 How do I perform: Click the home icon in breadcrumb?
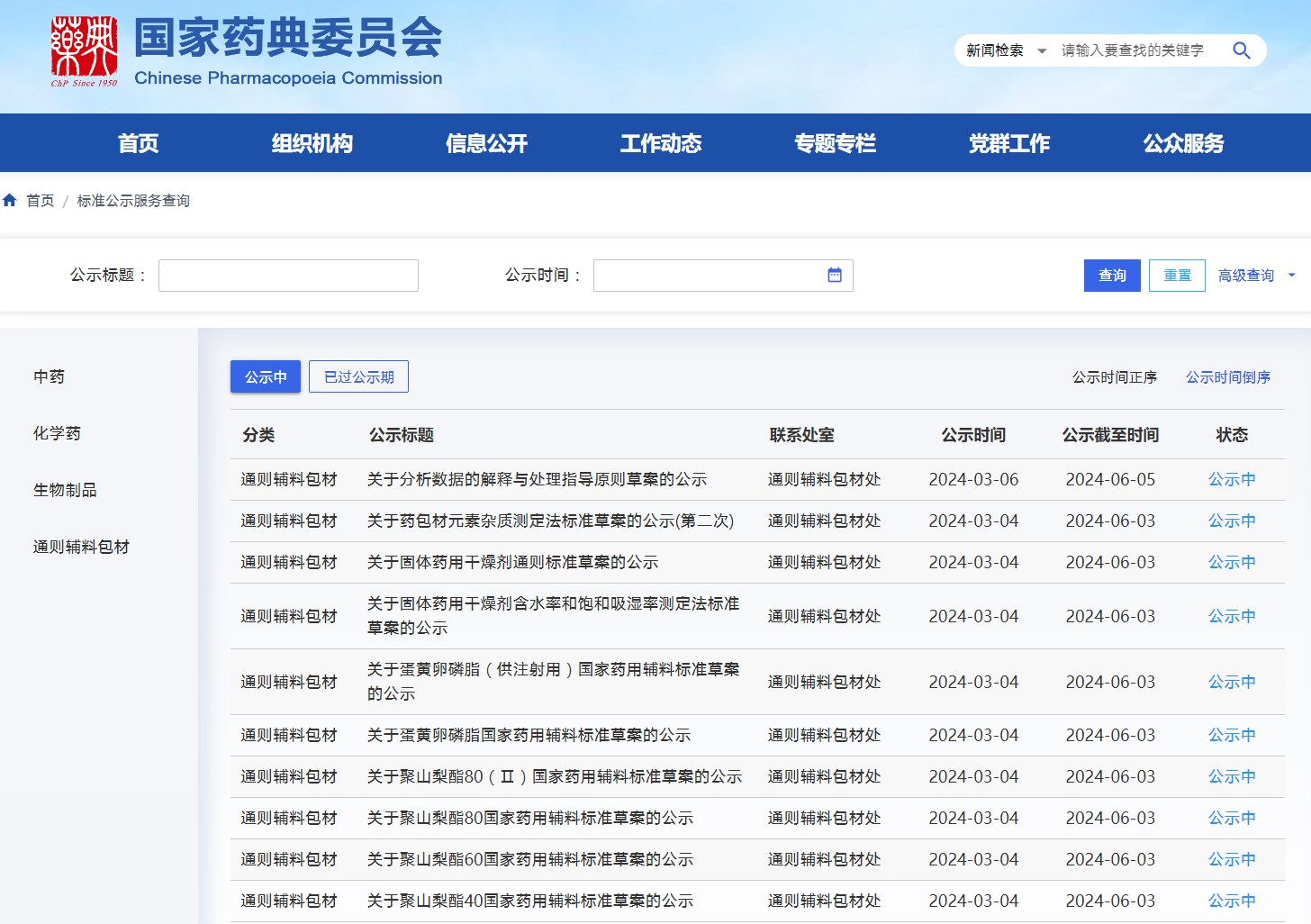pos(10,201)
